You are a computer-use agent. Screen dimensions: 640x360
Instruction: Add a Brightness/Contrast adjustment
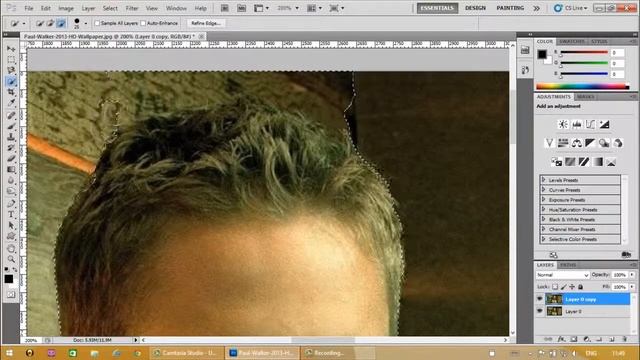563,124
